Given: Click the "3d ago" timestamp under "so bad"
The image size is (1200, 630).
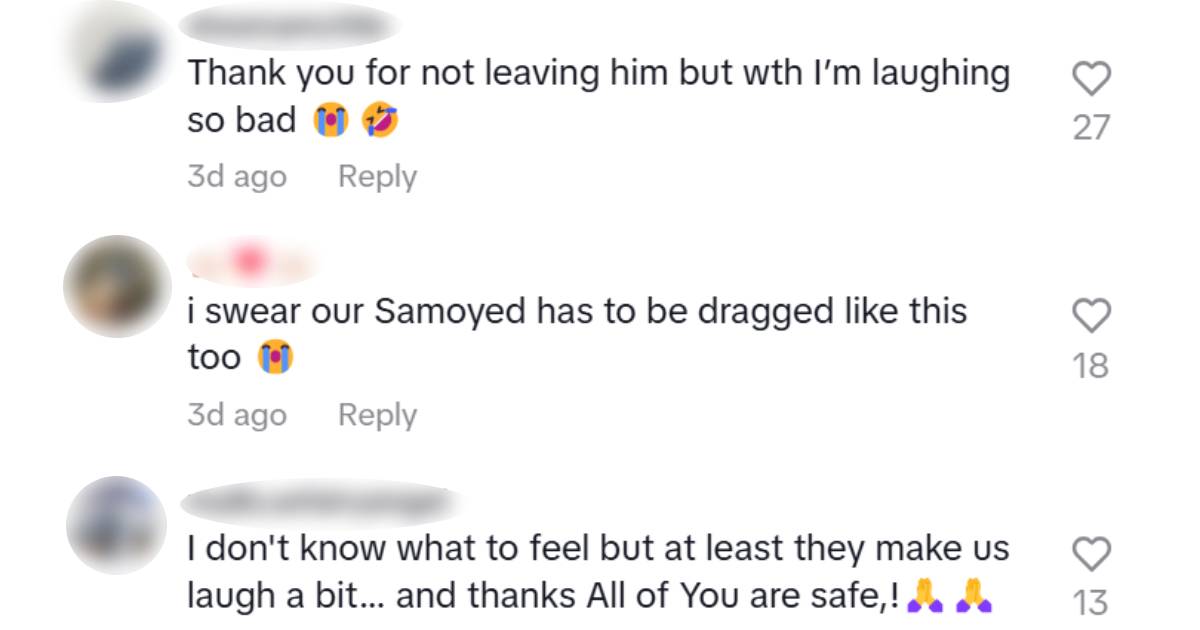Looking at the screenshot, I should pyautogui.click(x=237, y=176).
